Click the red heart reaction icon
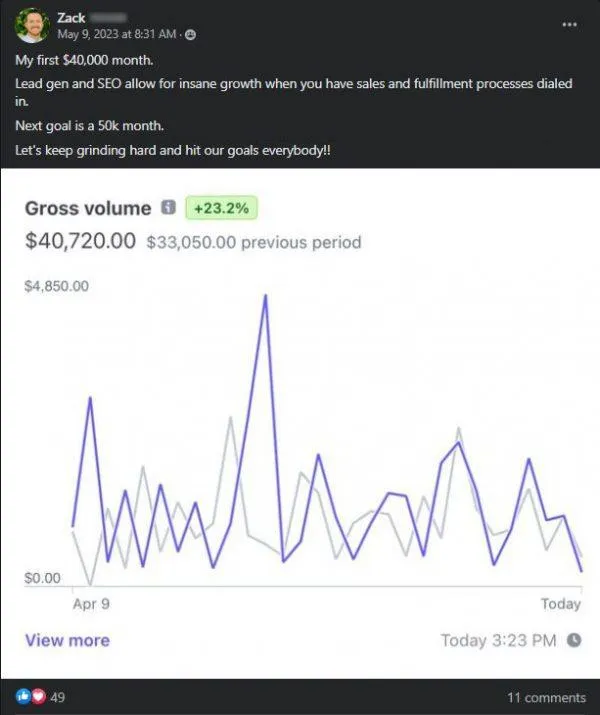Screen dimensions: 600x715 pos(38,696)
